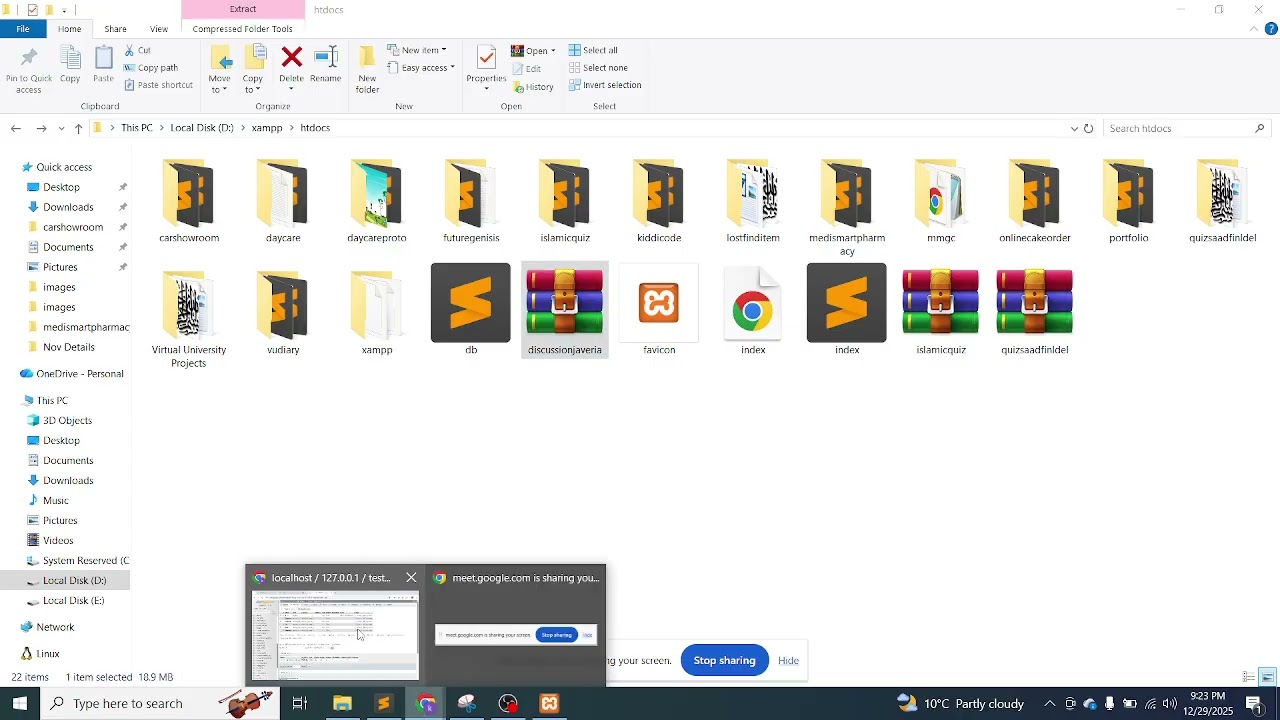The height and width of the screenshot is (720, 1280).
Task: Open Customize Quick Access Toolbar dropdown
Action: [64, 10]
